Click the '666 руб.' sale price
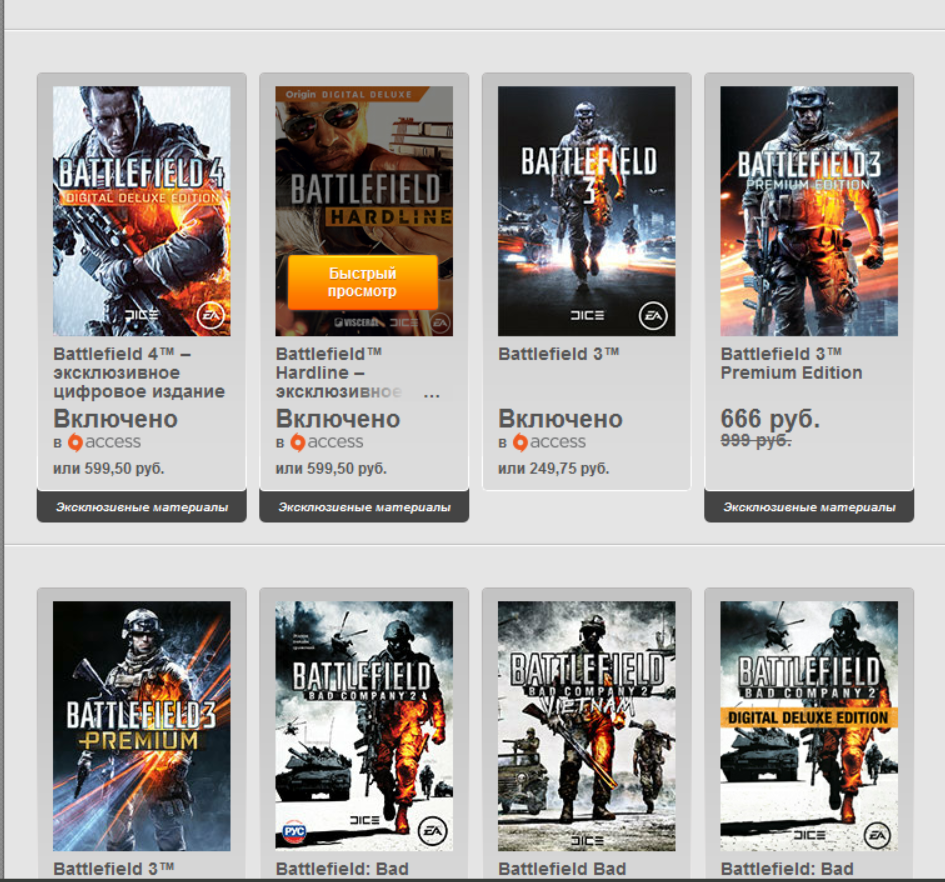Image resolution: width=945 pixels, height=882 pixels. (x=770, y=418)
